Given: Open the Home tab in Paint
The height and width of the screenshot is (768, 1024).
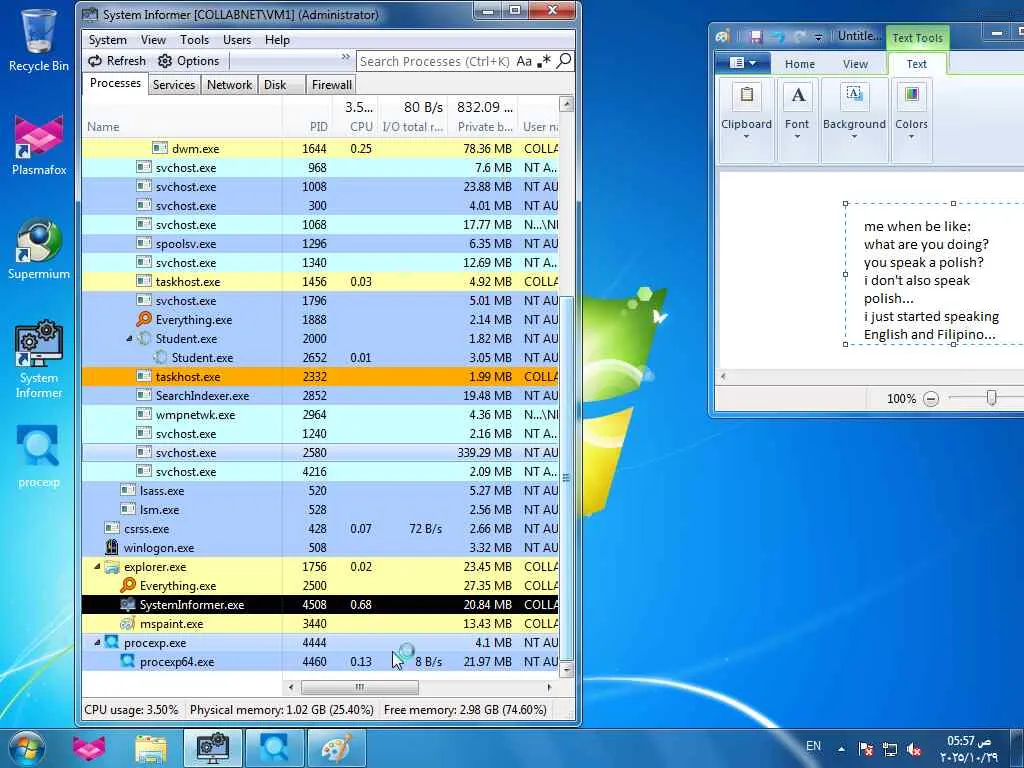Looking at the screenshot, I should [x=800, y=64].
